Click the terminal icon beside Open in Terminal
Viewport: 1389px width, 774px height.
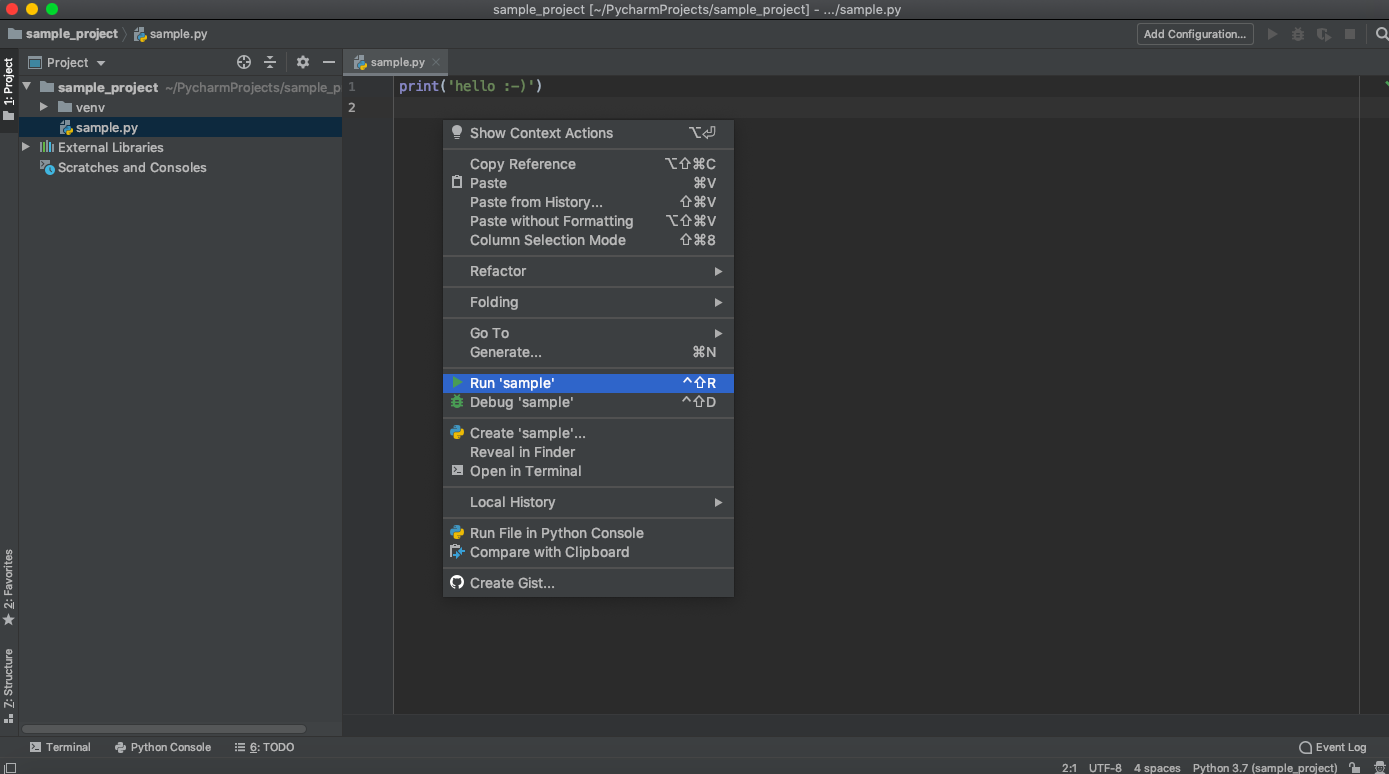(x=457, y=471)
